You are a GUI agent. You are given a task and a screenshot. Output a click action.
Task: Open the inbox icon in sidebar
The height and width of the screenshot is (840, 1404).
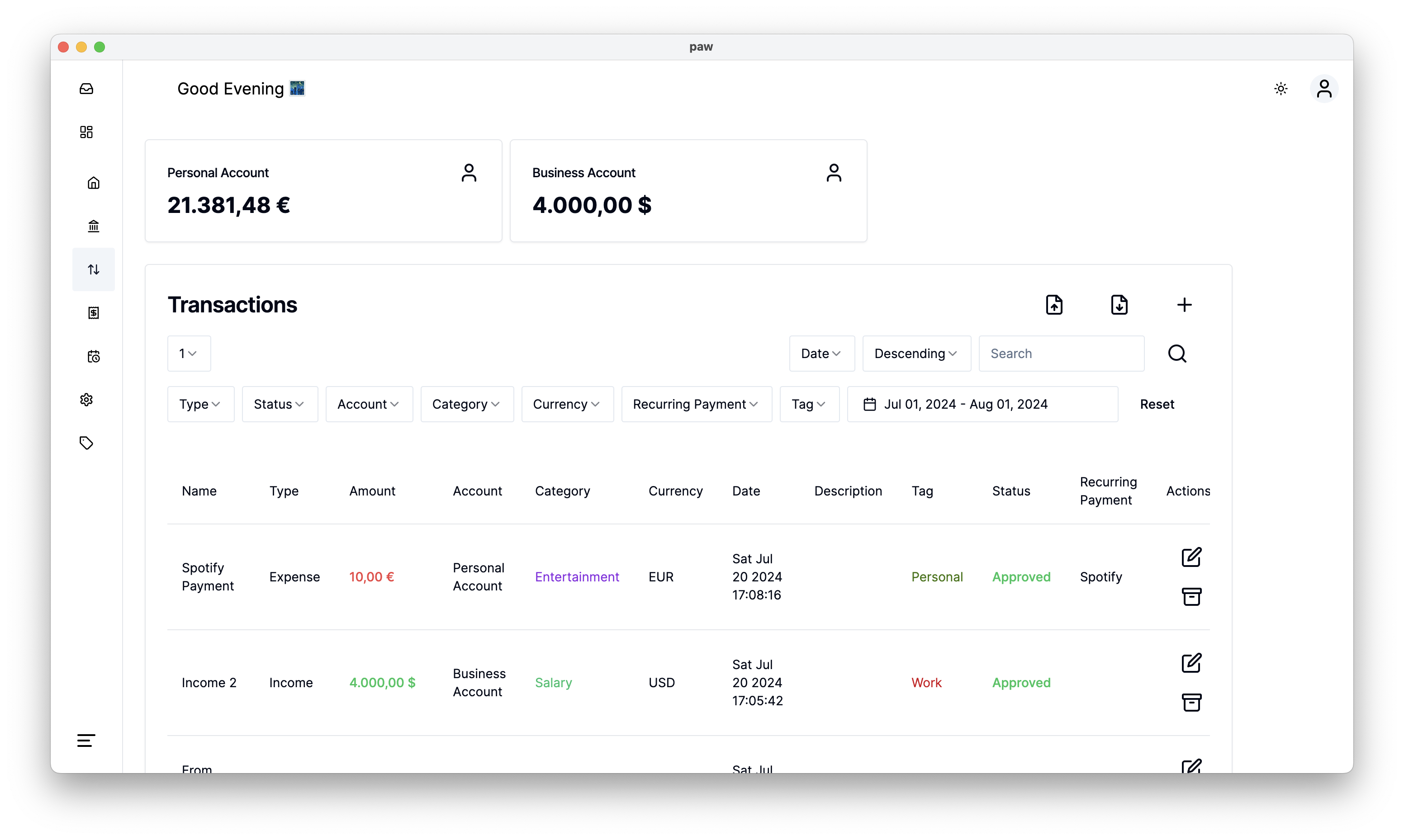[86, 89]
